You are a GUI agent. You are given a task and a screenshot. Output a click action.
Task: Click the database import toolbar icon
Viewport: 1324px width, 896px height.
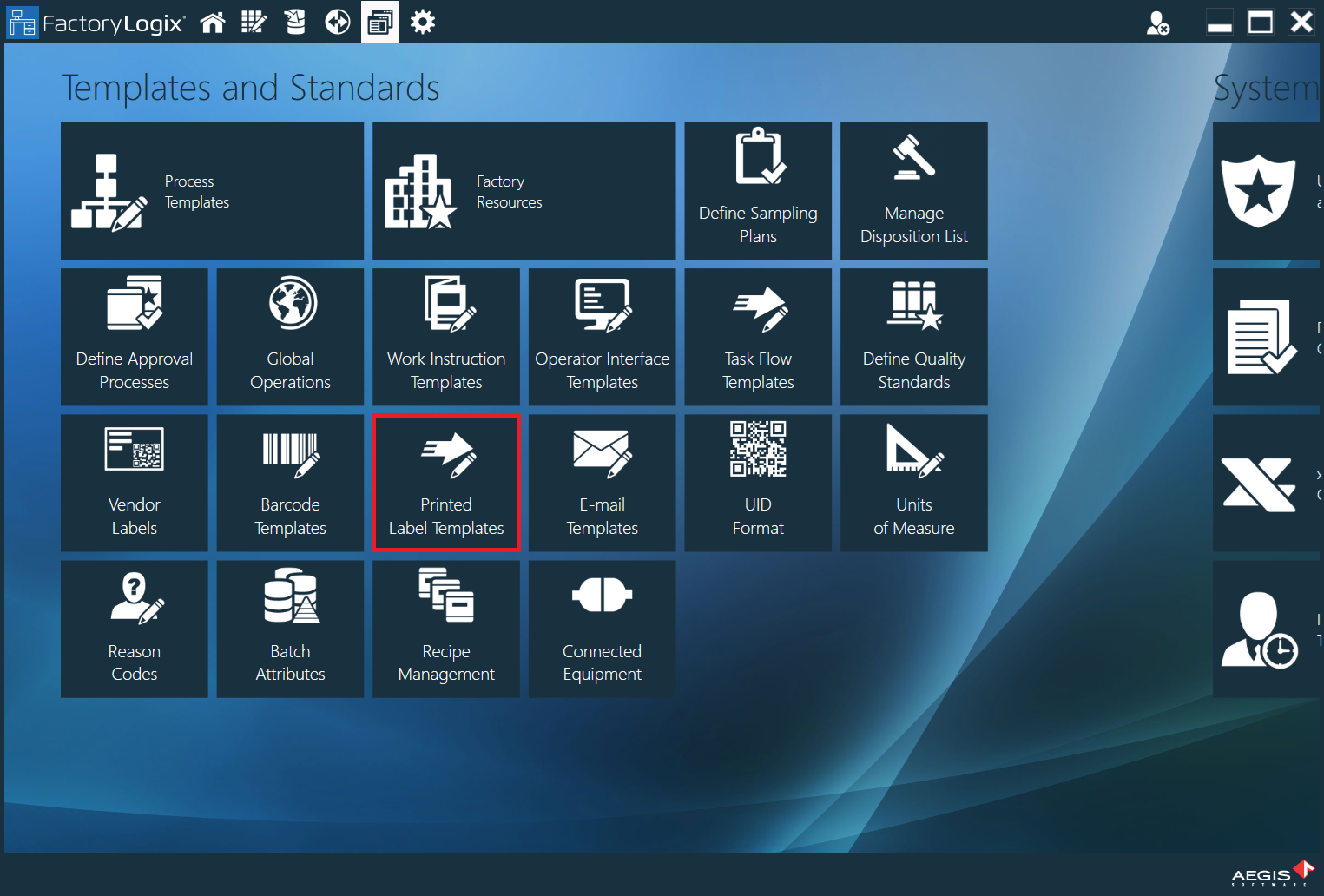pyautogui.click(x=295, y=22)
